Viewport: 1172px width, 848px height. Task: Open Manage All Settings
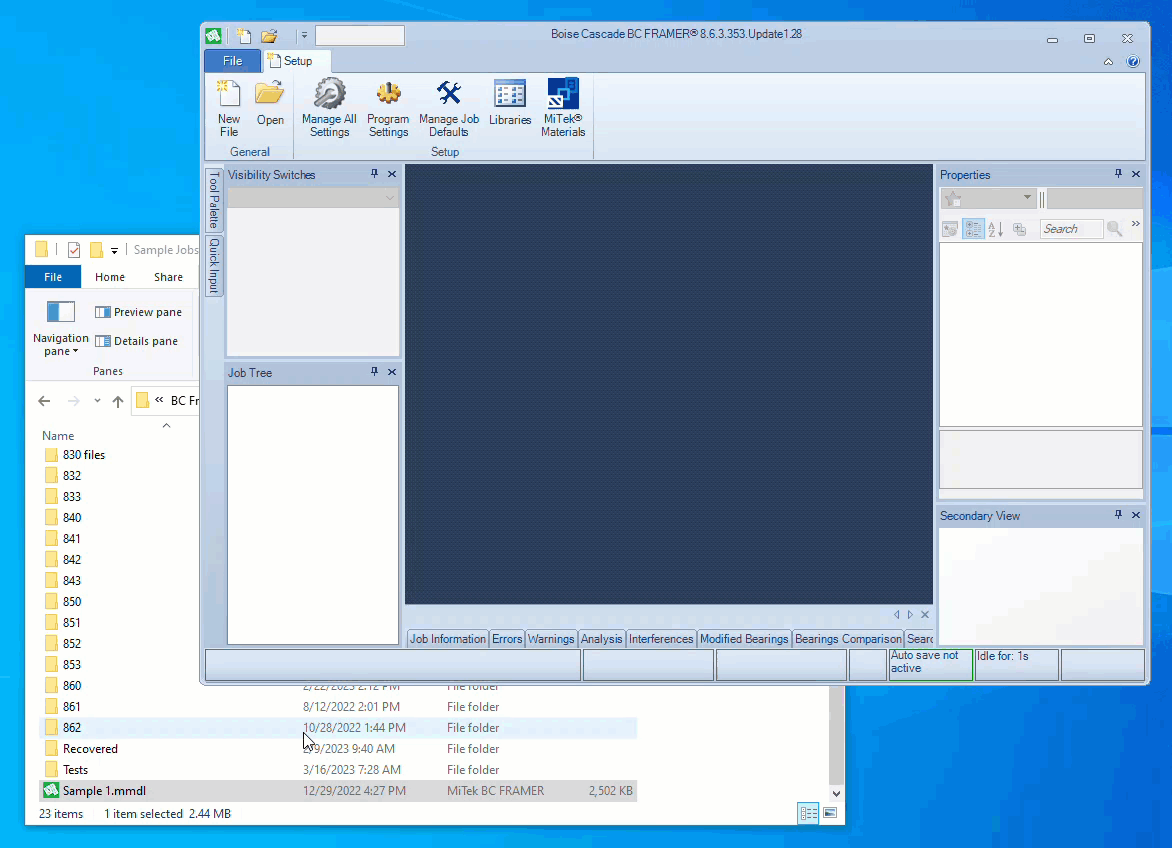point(329,108)
